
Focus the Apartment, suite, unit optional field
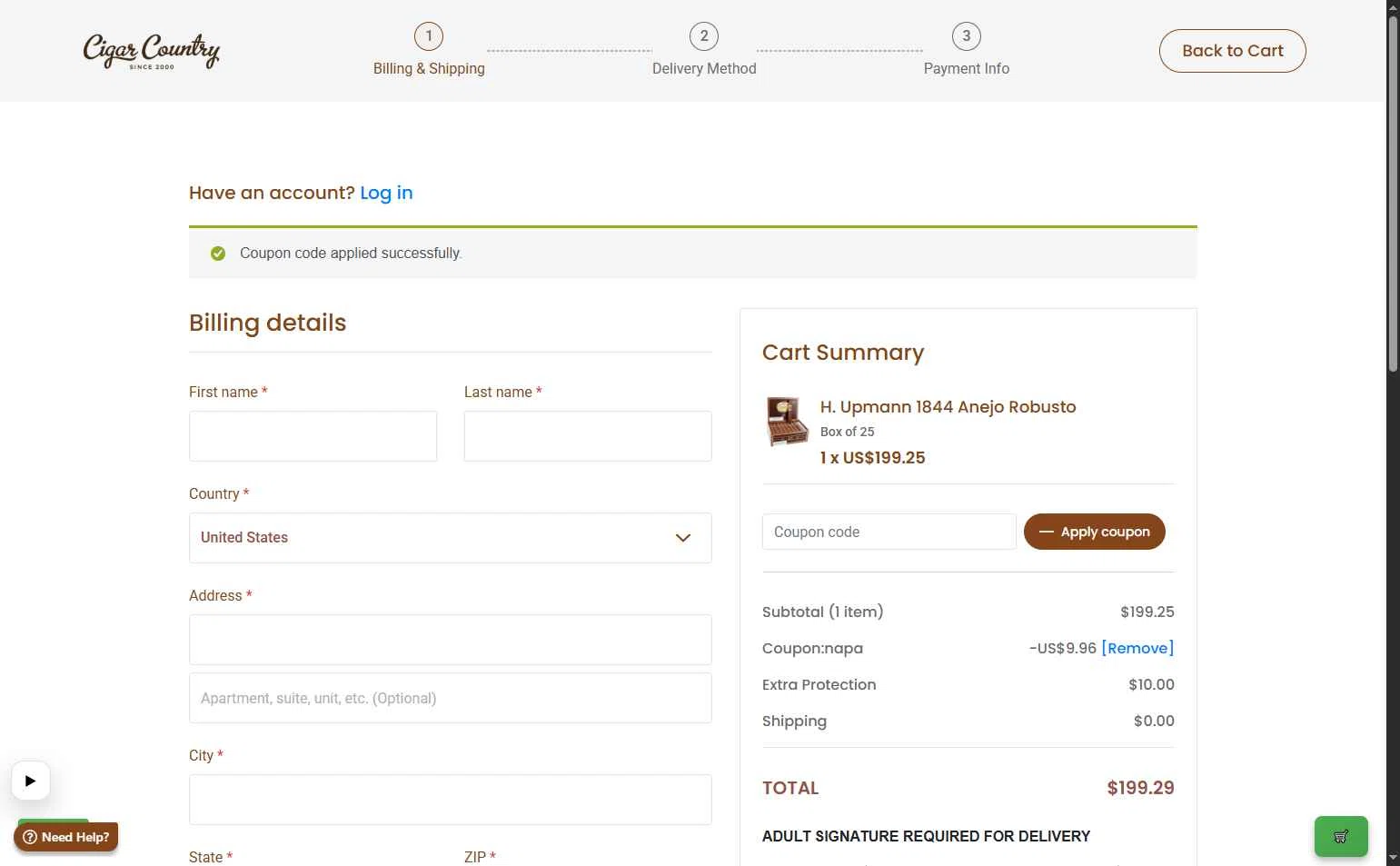[451, 698]
